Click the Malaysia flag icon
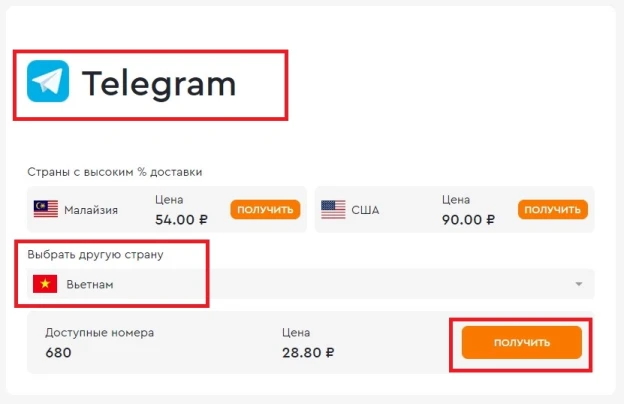This screenshot has height=404, width=624. coord(46,209)
